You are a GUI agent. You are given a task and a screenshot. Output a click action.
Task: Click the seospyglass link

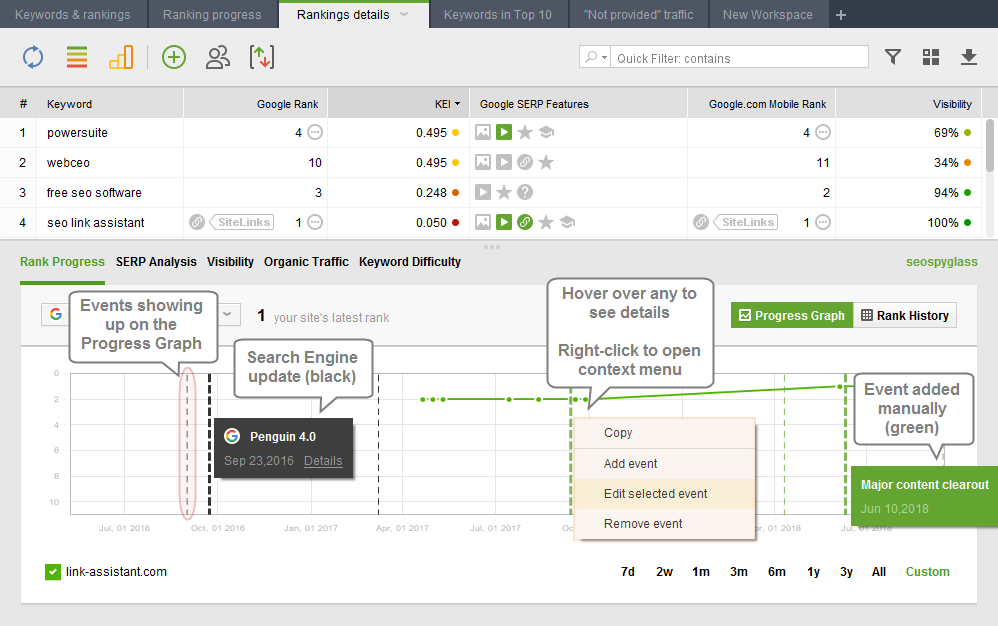pyautogui.click(x=941, y=261)
